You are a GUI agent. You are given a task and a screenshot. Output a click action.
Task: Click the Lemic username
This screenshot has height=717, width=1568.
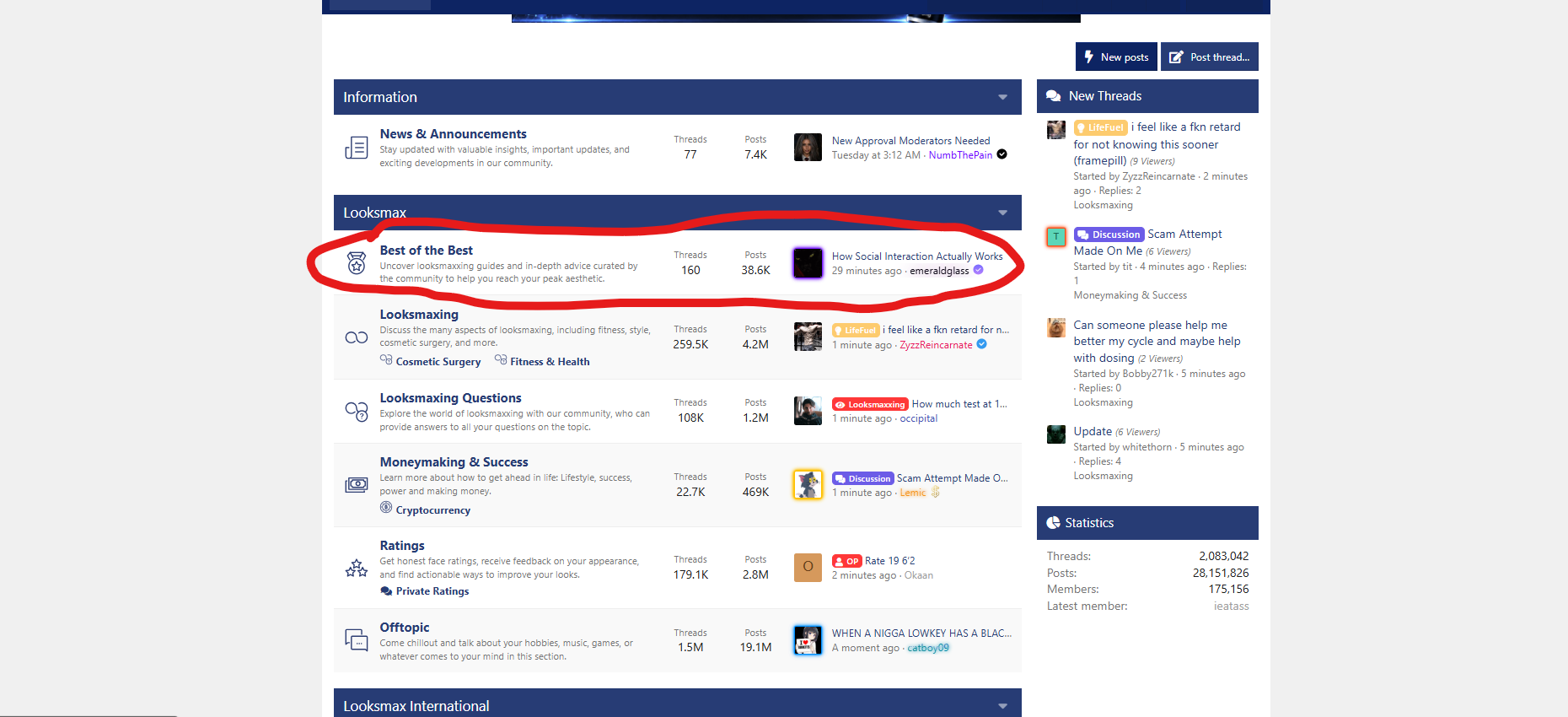pyautogui.click(x=913, y=493)
